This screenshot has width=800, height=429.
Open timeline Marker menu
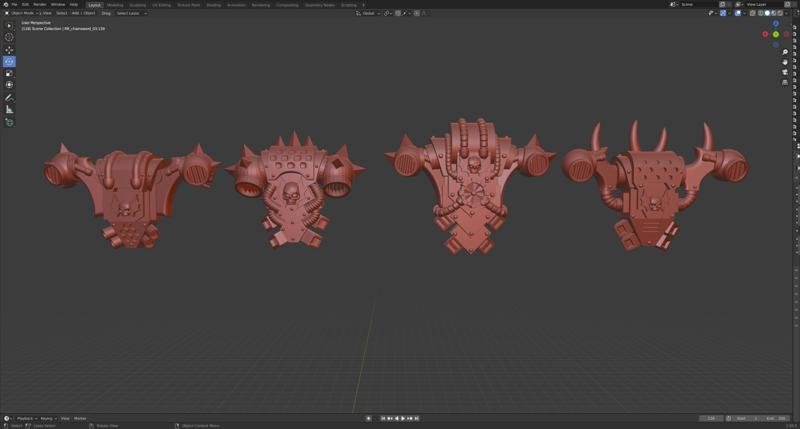[x=80, y=418]
